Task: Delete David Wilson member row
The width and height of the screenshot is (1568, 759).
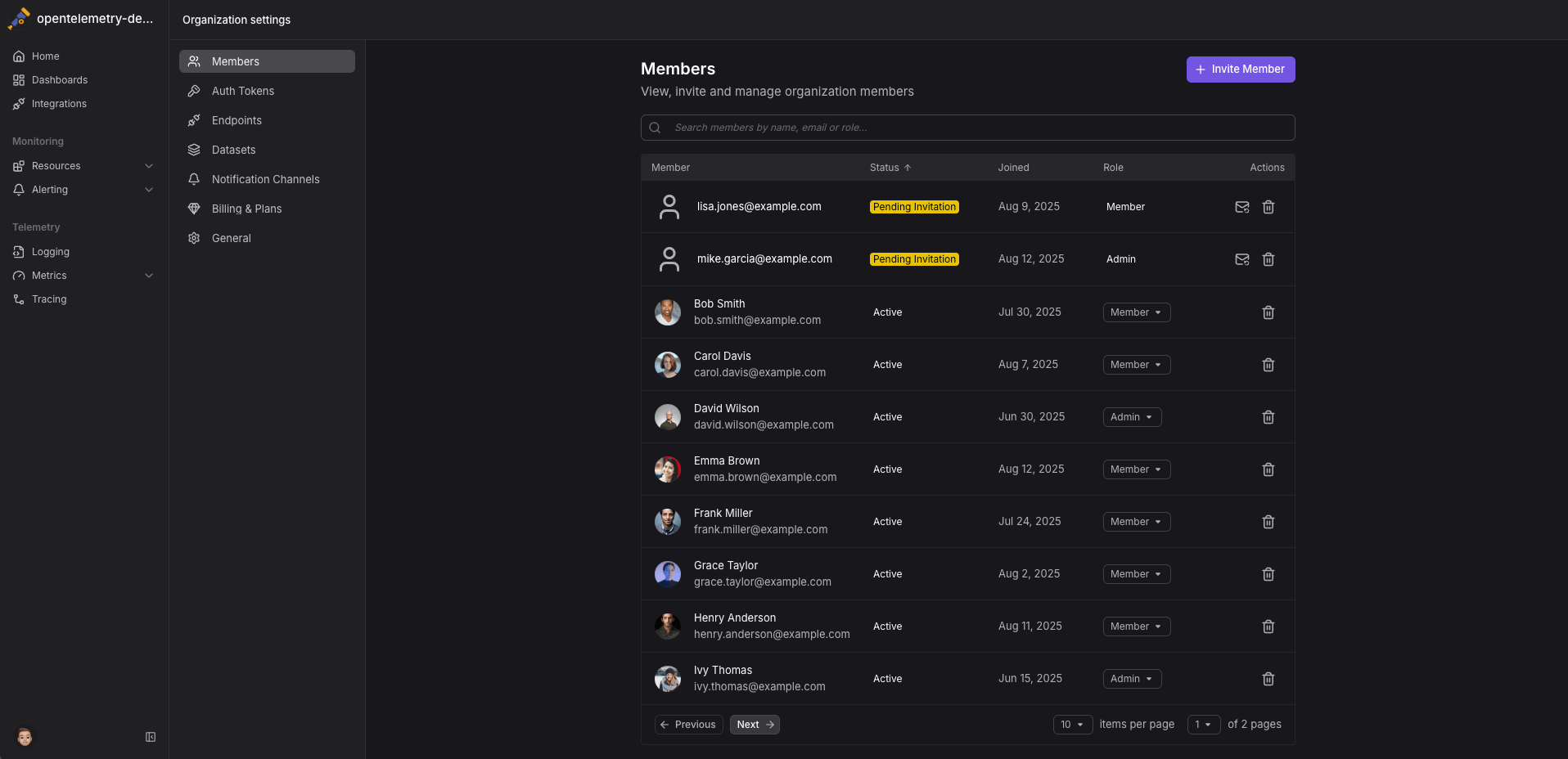Action: pyautogui.click(x=1268, y=417)
